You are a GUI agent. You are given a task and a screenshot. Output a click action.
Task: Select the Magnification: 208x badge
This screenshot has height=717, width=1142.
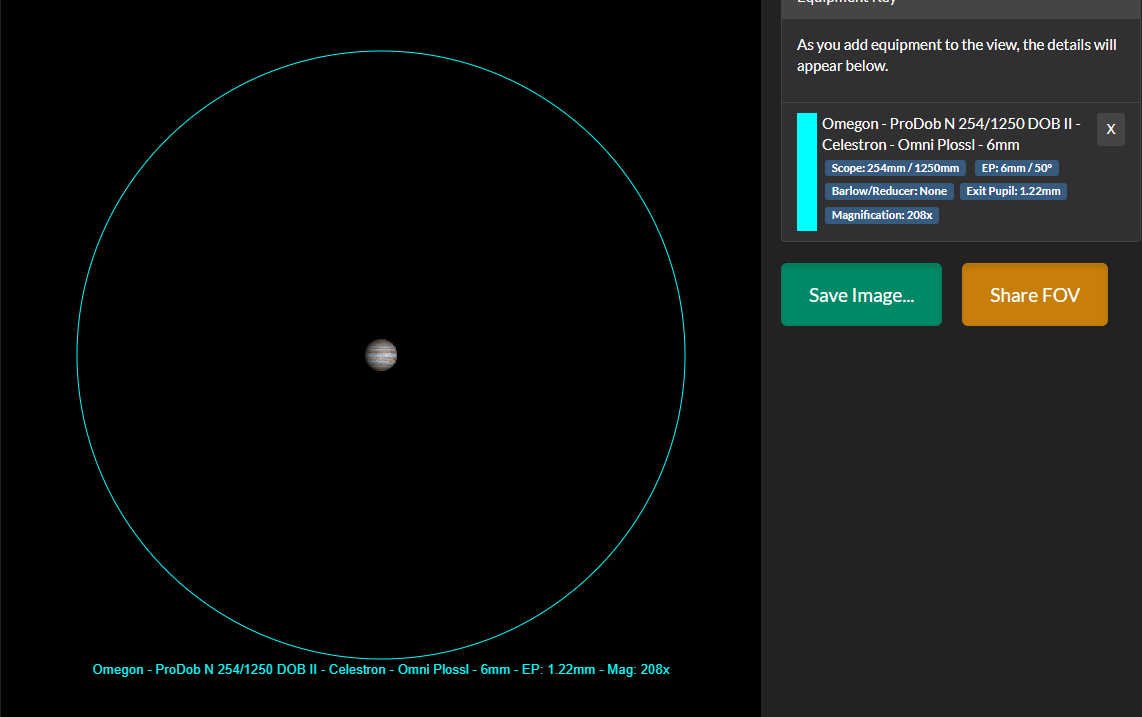click(882, 216)
